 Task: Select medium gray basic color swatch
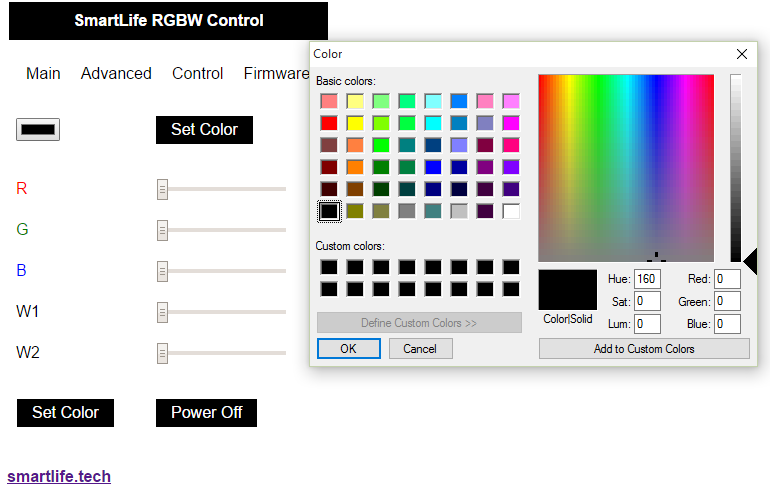[407, 211]
